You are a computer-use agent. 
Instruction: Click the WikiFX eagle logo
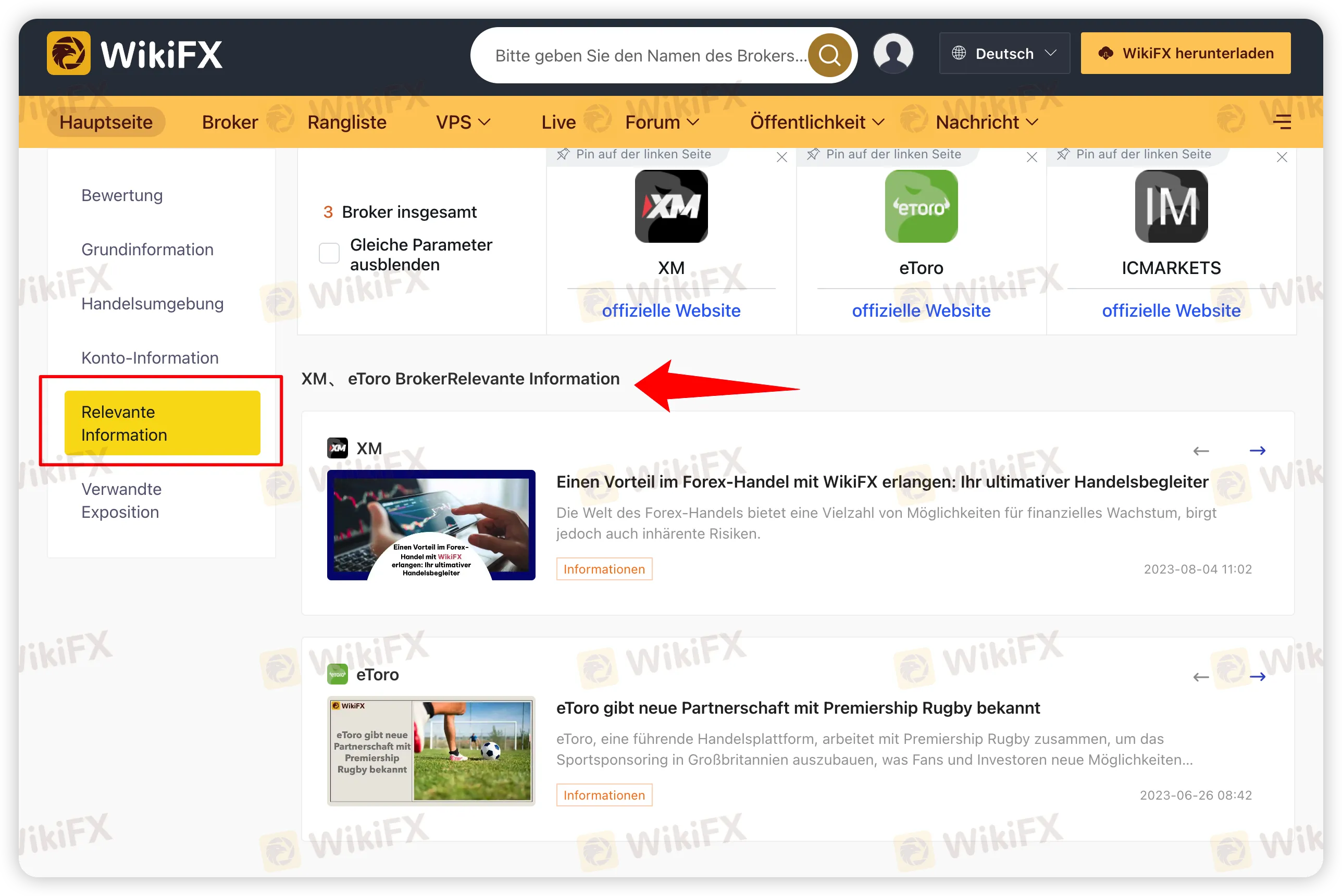pyautogui.click(x=69, y=53)
